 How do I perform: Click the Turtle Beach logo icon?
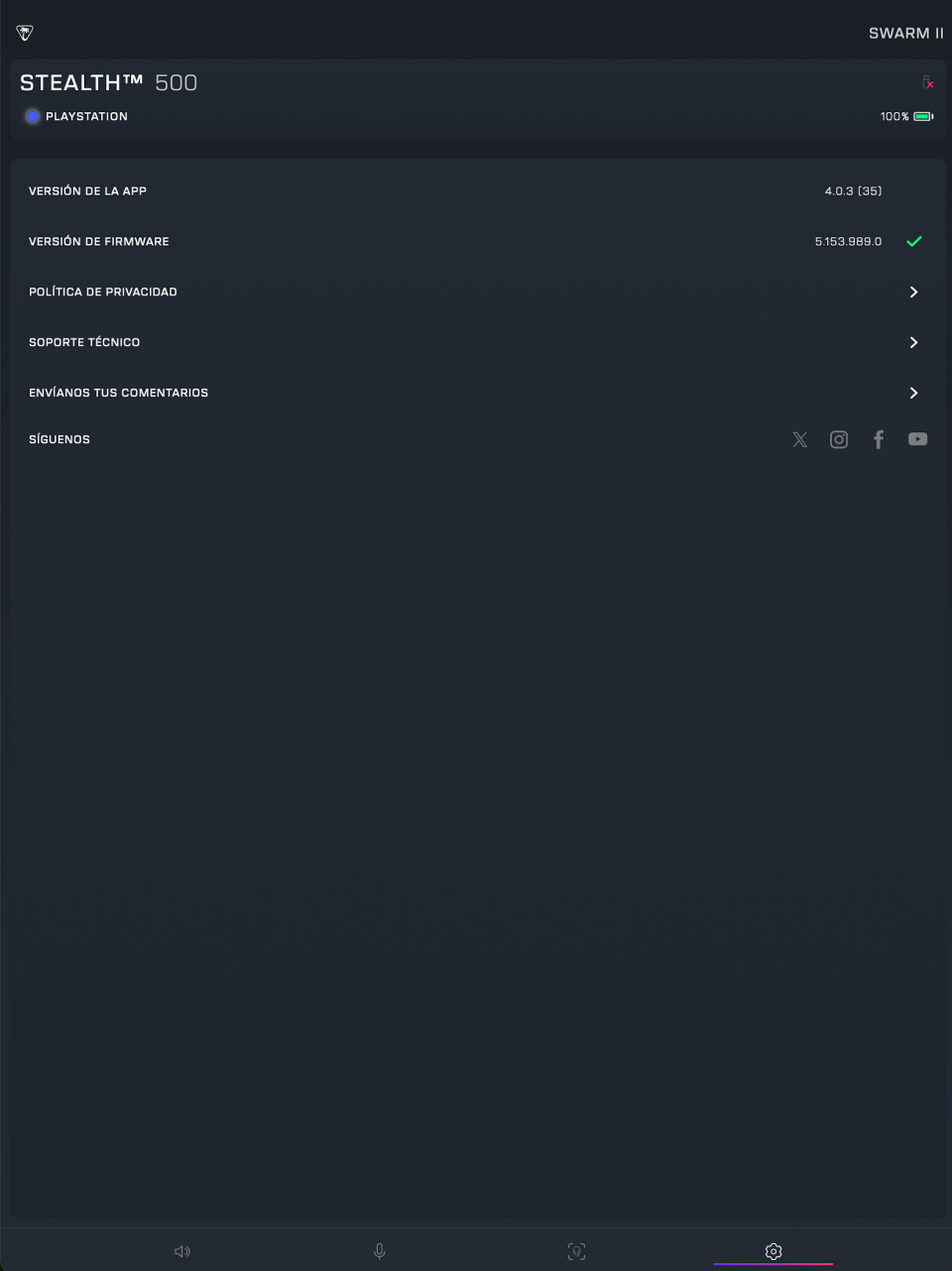pos(26,33)
